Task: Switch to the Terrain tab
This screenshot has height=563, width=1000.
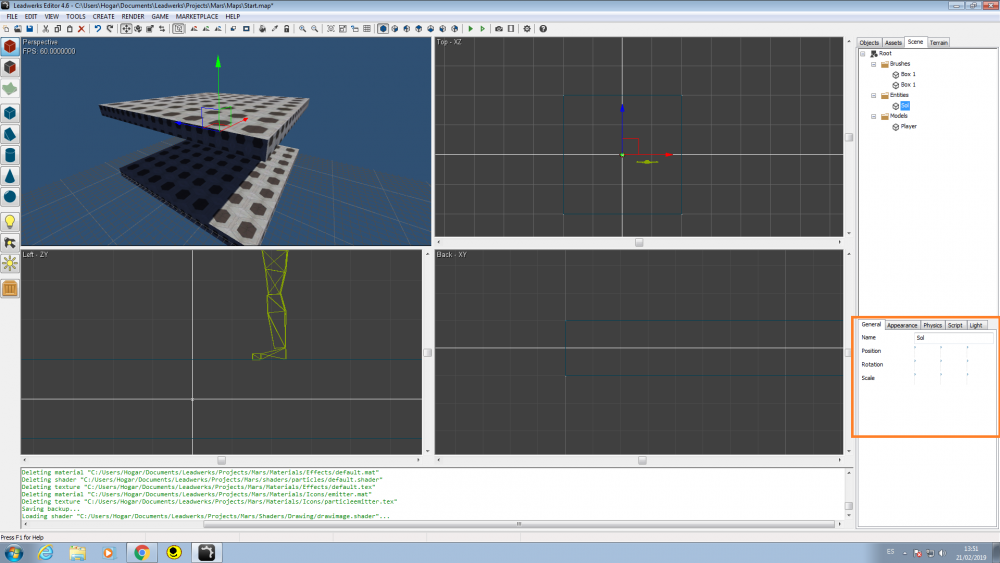Action: 938,43
